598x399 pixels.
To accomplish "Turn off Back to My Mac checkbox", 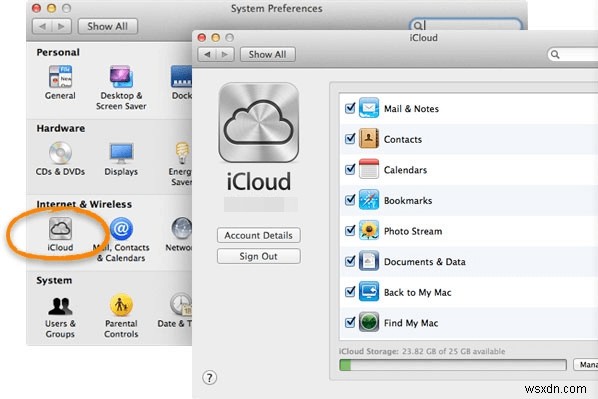I will click(x=350, y=291).
